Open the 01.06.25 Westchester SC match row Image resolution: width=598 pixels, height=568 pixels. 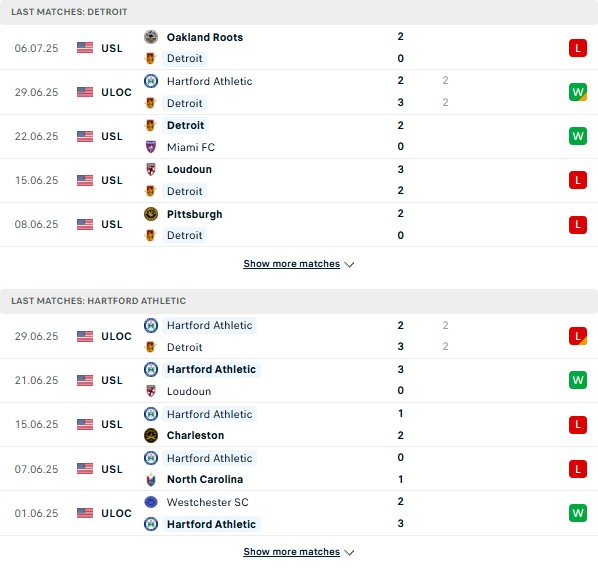(299, 513)
